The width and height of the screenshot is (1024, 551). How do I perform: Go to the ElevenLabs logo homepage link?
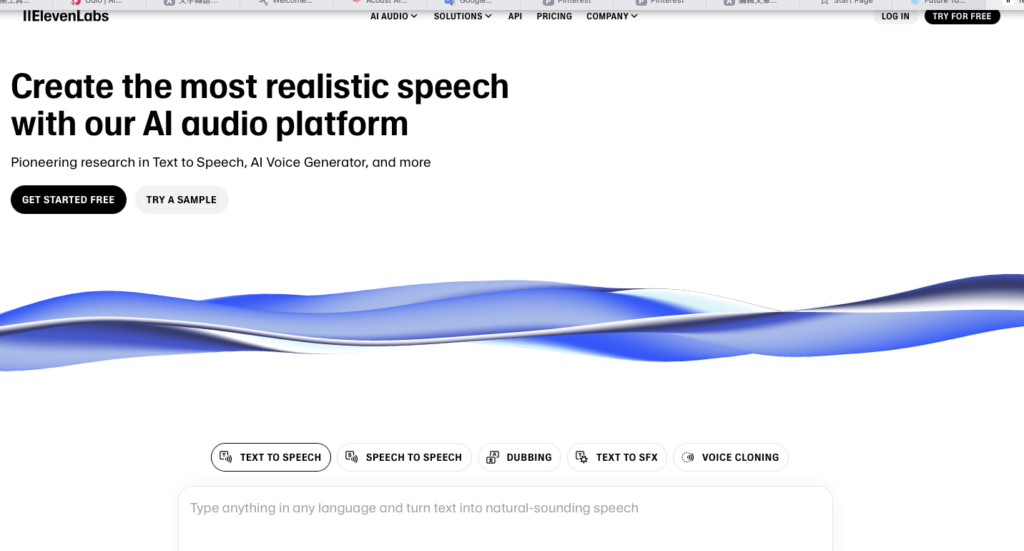(66, 16)
